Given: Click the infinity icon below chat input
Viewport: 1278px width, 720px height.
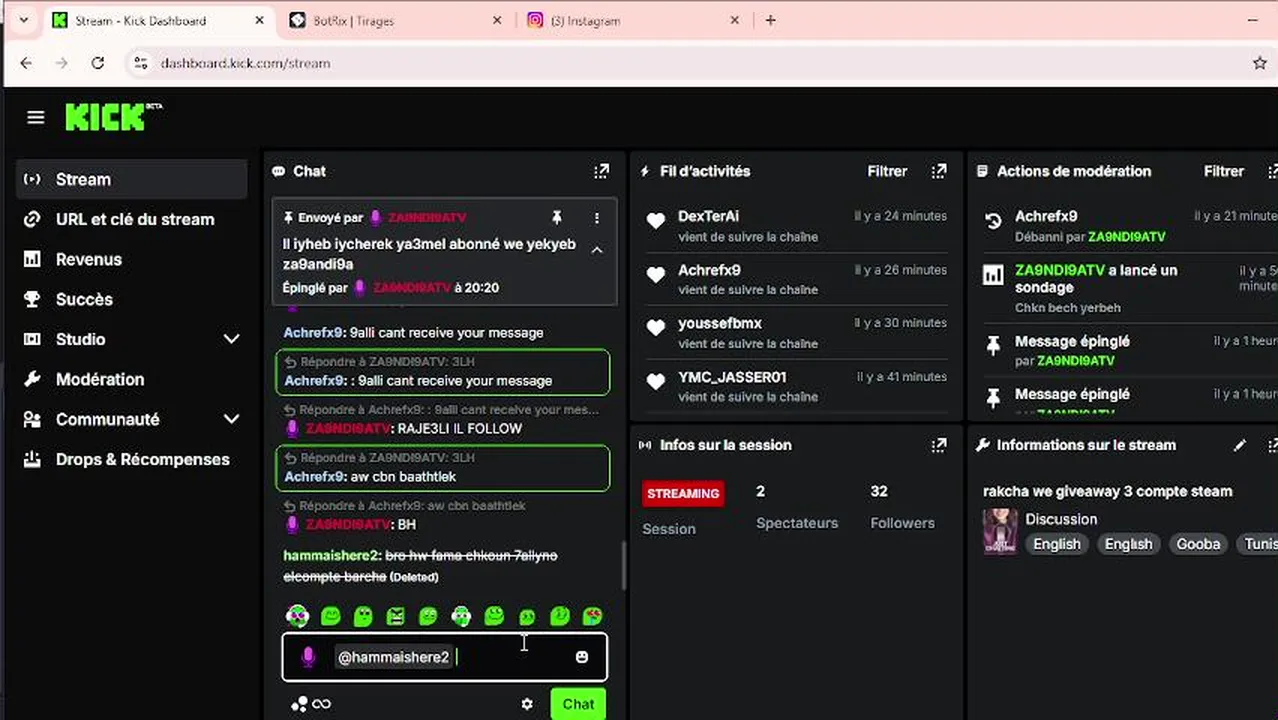Looking at the screenshot, I should (x=321, y=704).
